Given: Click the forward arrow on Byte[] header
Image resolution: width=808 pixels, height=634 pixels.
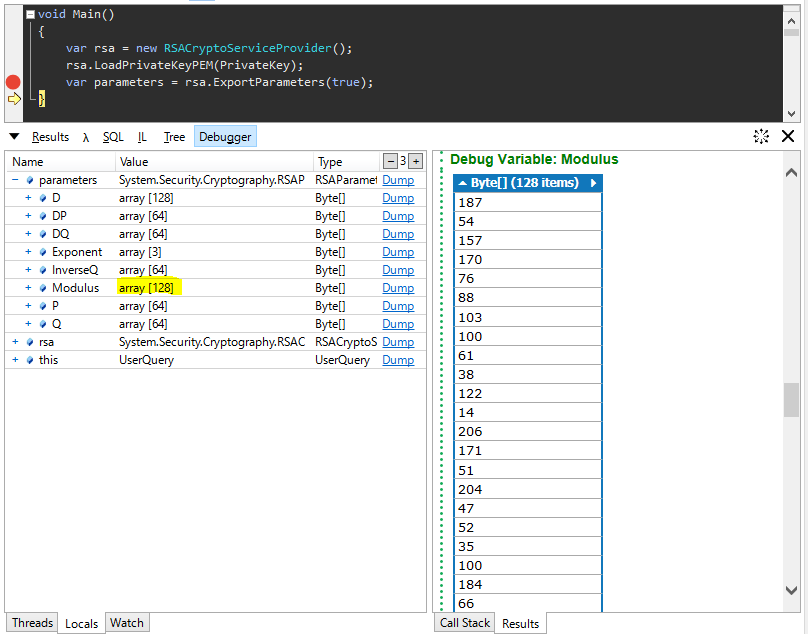Looking at the screenshot, I should tap(594, 182).
